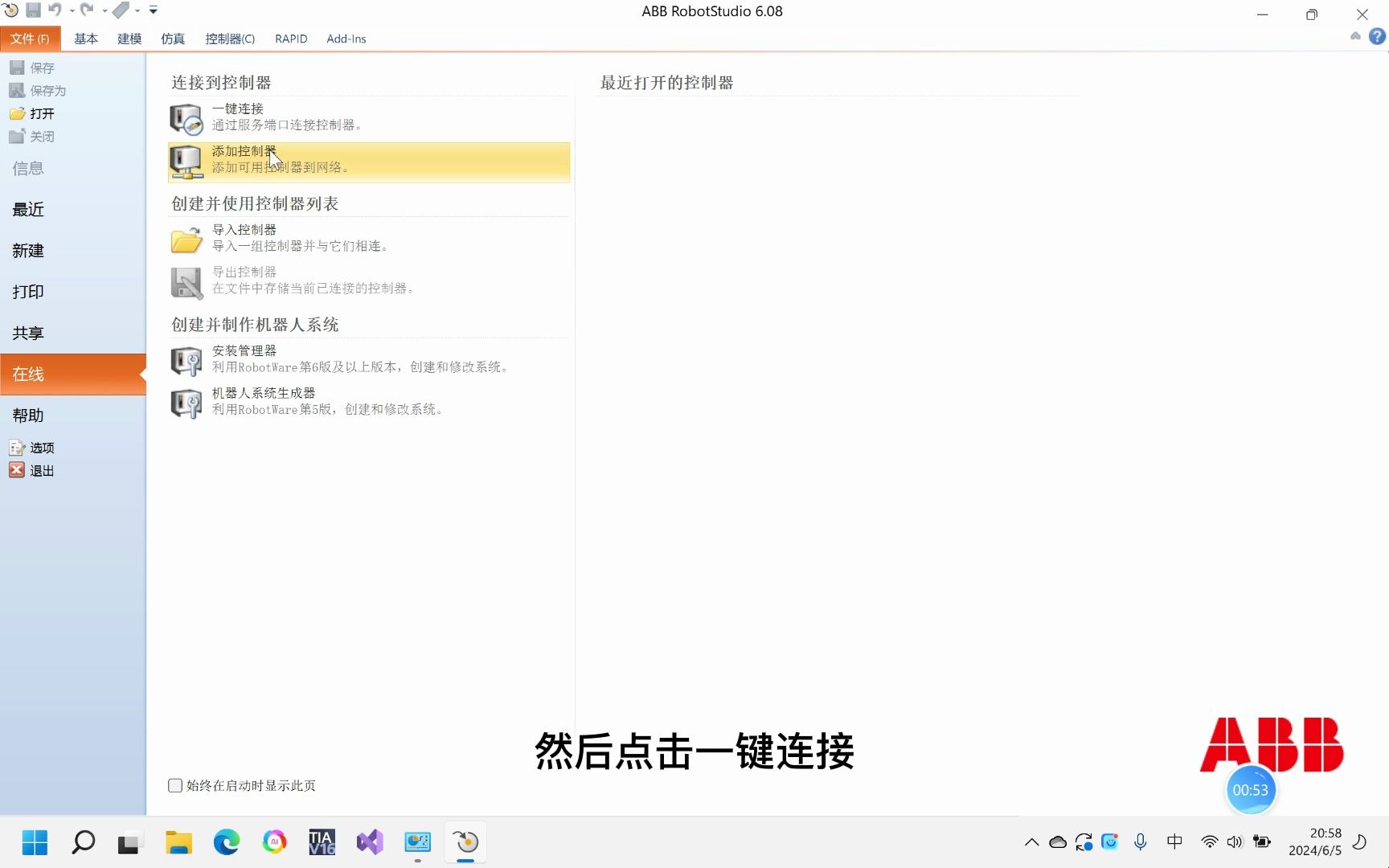Screen dimensions: 1389x868
Task: Open TIA Portal V16 from taskbar
Action: pos(322,842)
